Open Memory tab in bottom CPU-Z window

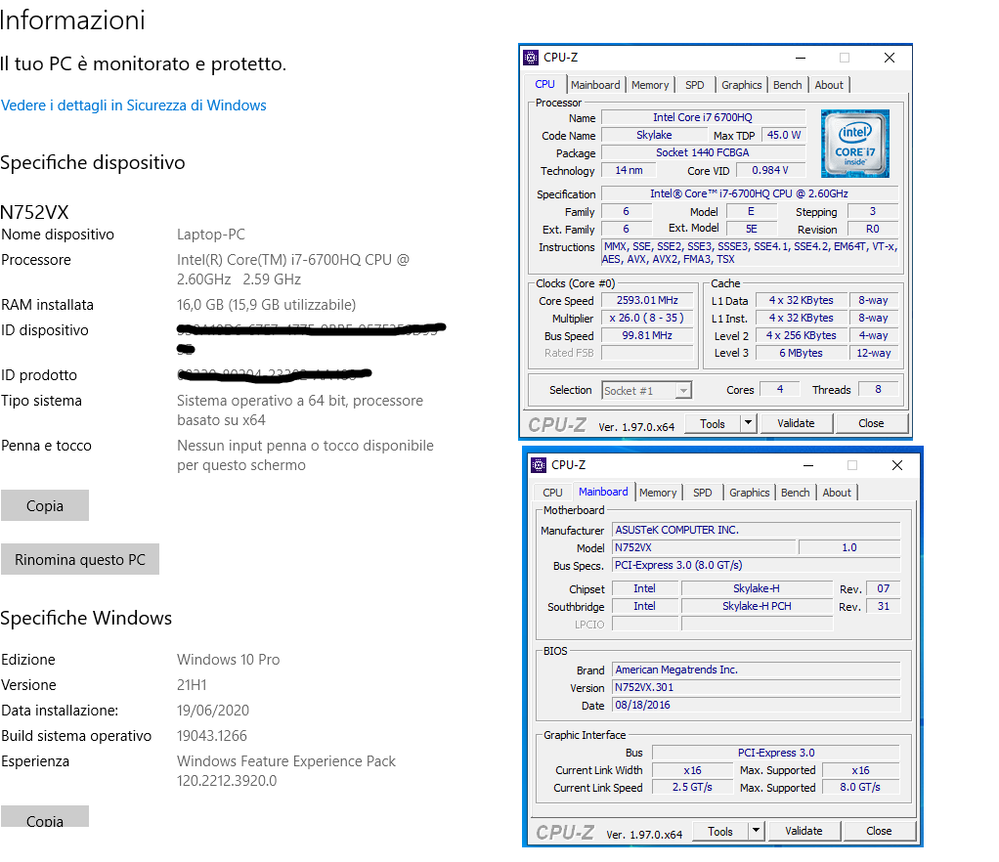[658, 492]
